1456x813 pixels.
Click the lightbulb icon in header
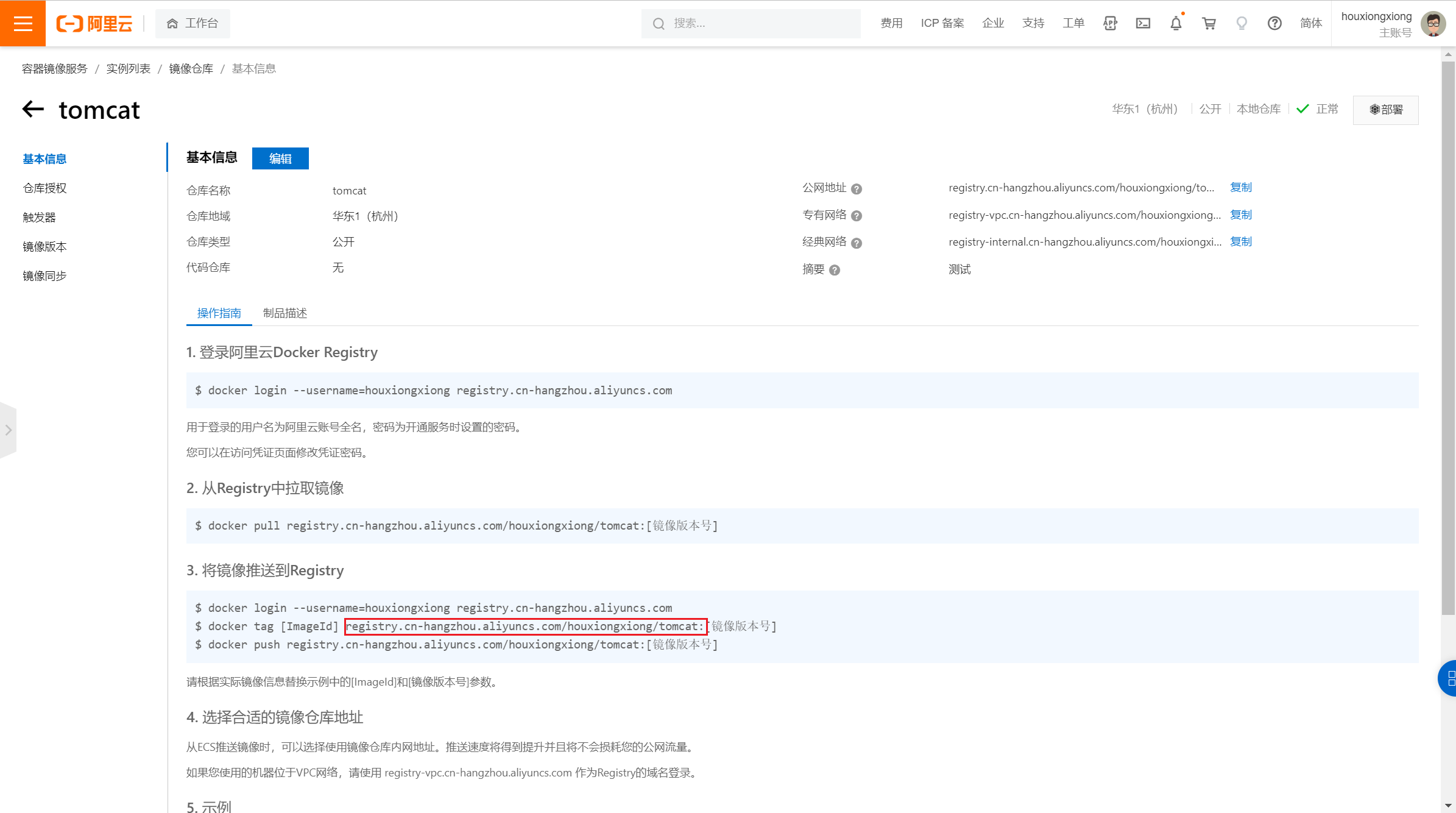coord(1242,23)
